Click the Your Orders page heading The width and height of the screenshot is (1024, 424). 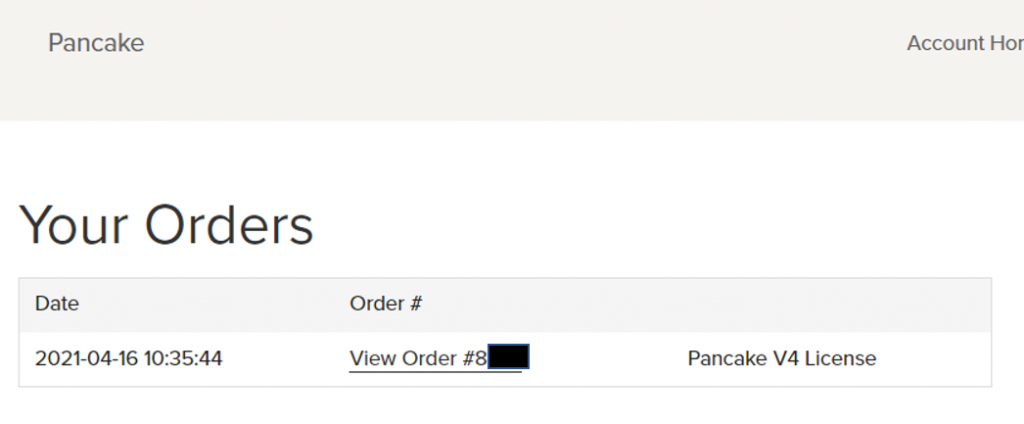tap(166, 225)
